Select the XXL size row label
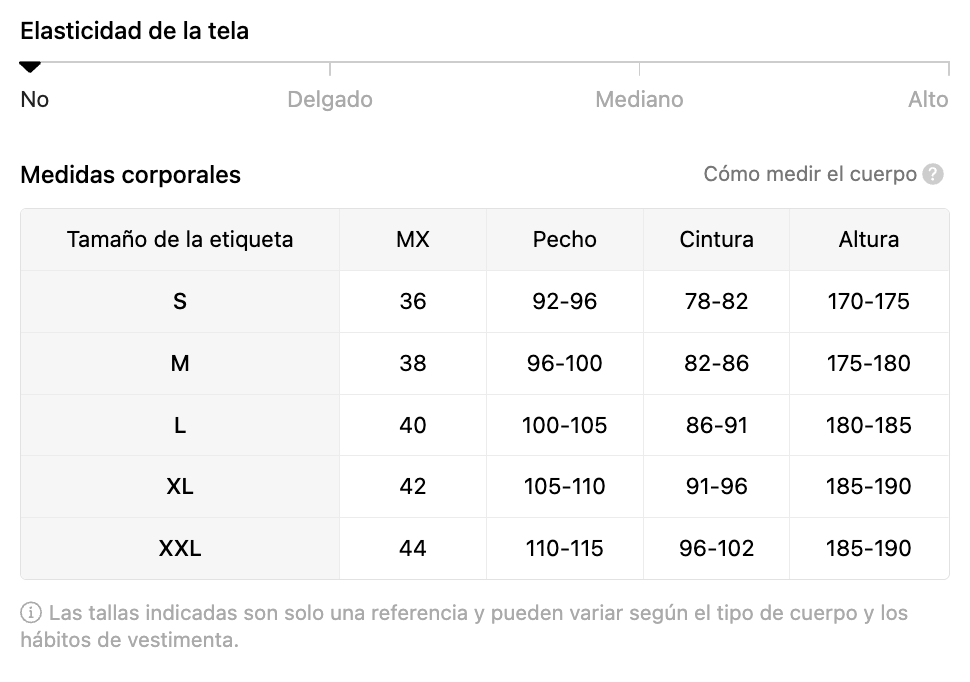This screenshot has height=682, width=970. tap(180, 549)
